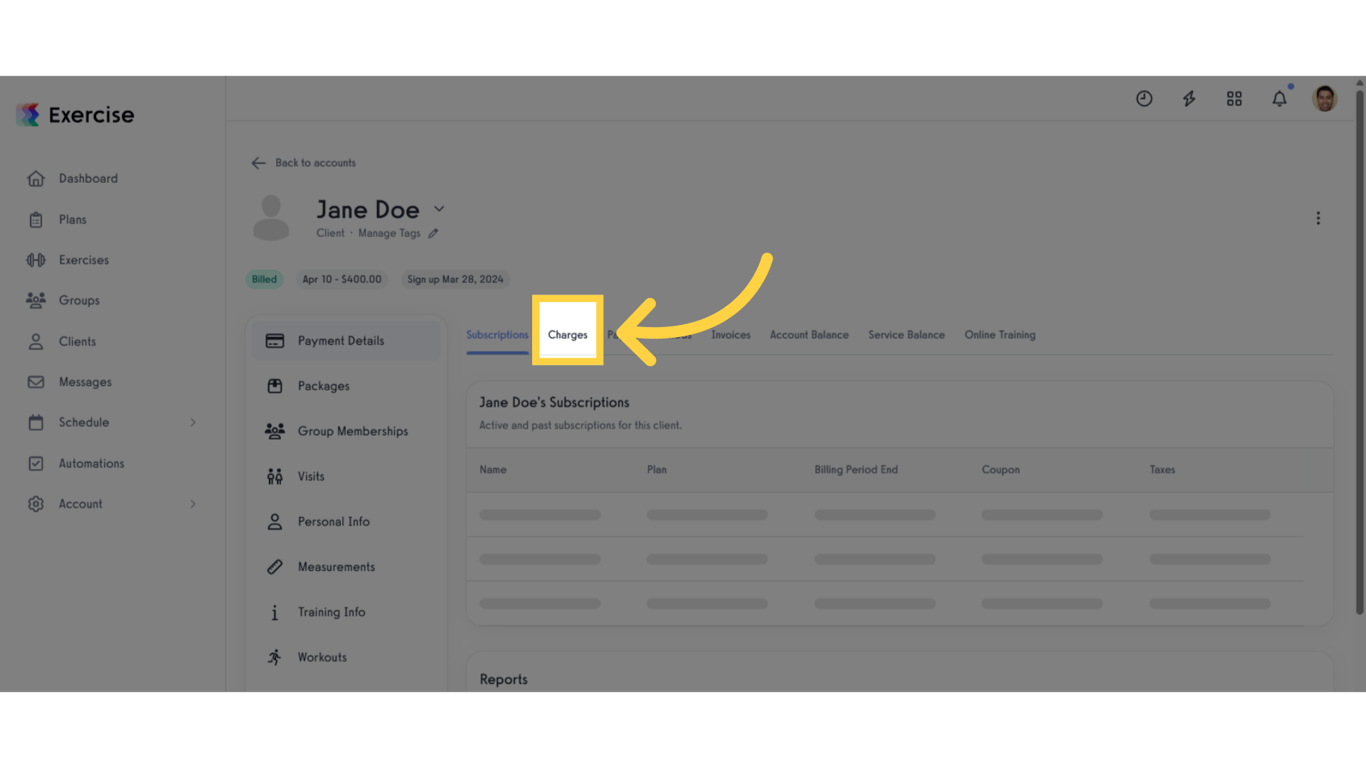Click the Payment Details card icon
The width and height of the screenshot is (1366, 768).
pyautogui.click(x=275, y=341)
